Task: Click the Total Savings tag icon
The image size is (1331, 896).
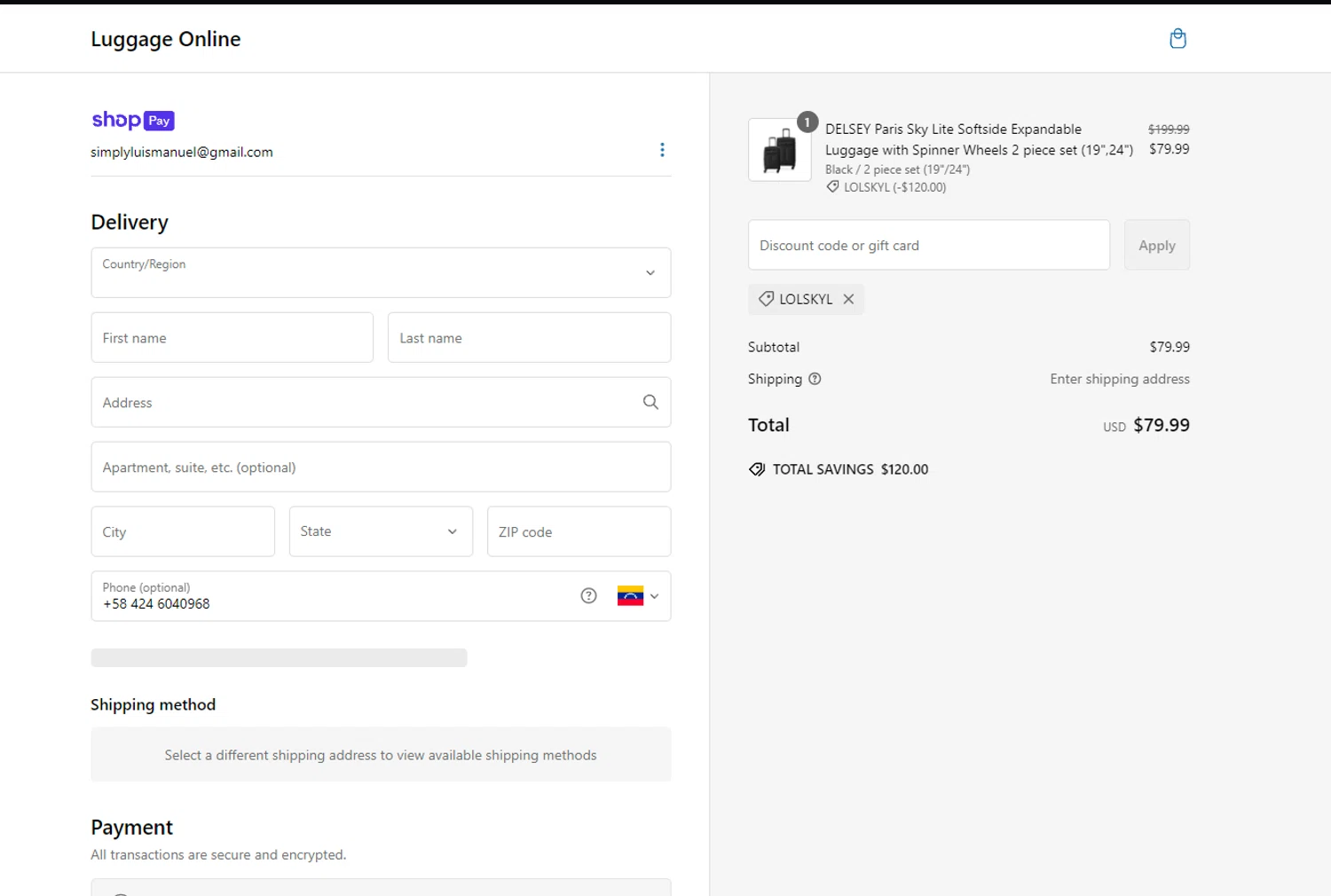Action: pyautogui.click(x=757, y=469)
